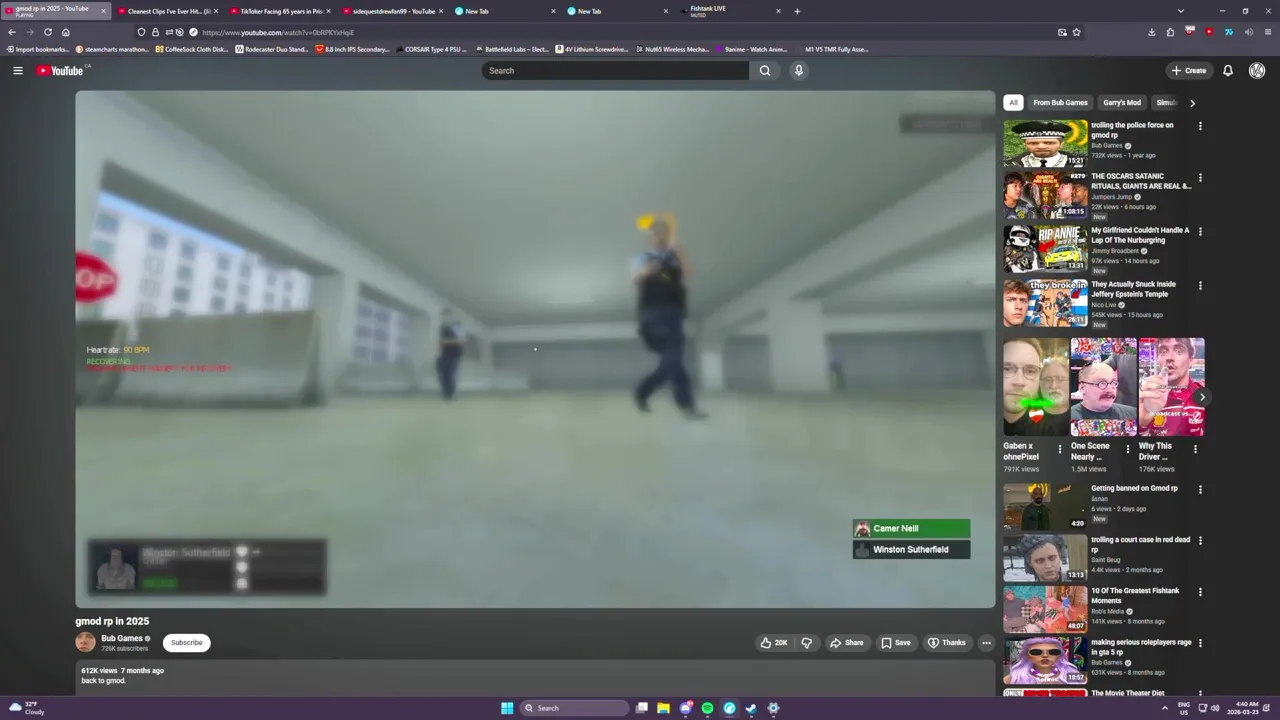
Task: Open the 'Bub Games' channel name link
Action: 122,638
